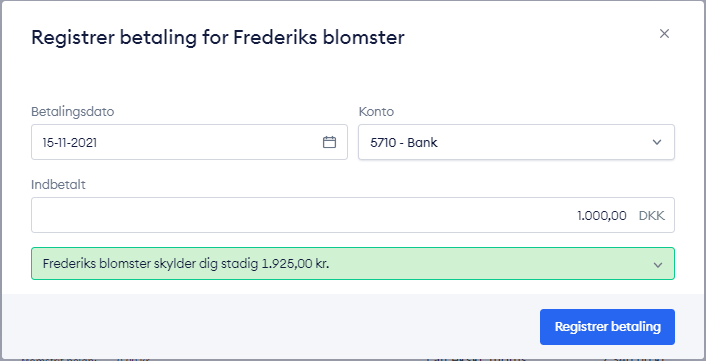
Task: Expand the green outstanding balance banner chevron
Action: tap(658, 265)
